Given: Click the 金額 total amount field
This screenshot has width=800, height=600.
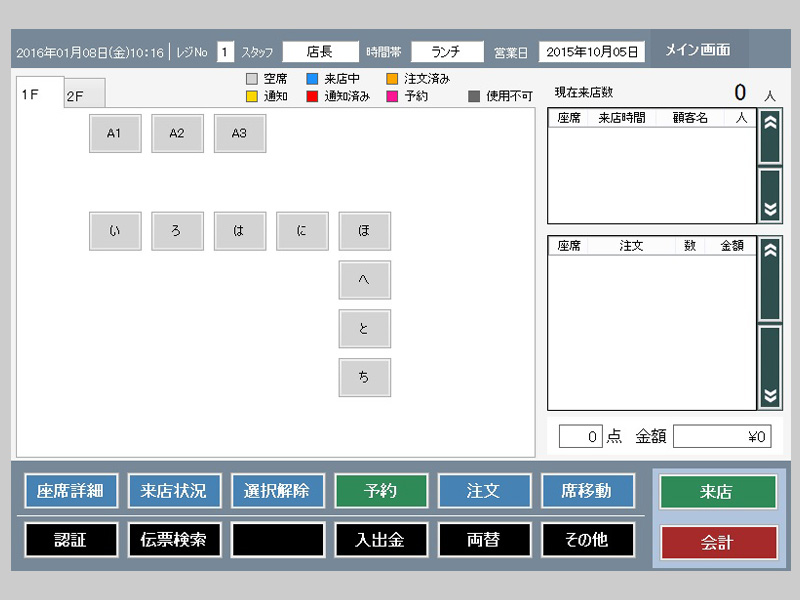Looking at the screenshot, I should coord(722,436).
